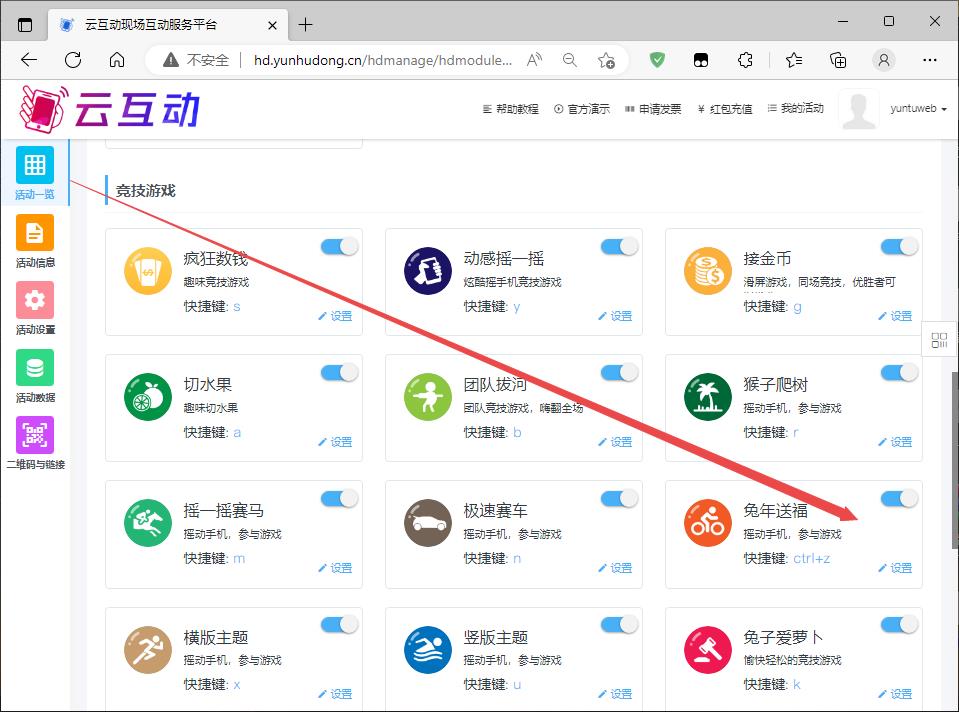Open 活动设置 gear icon in sidebar
Screen dimensions: 959x712
(x=35, y=301)
